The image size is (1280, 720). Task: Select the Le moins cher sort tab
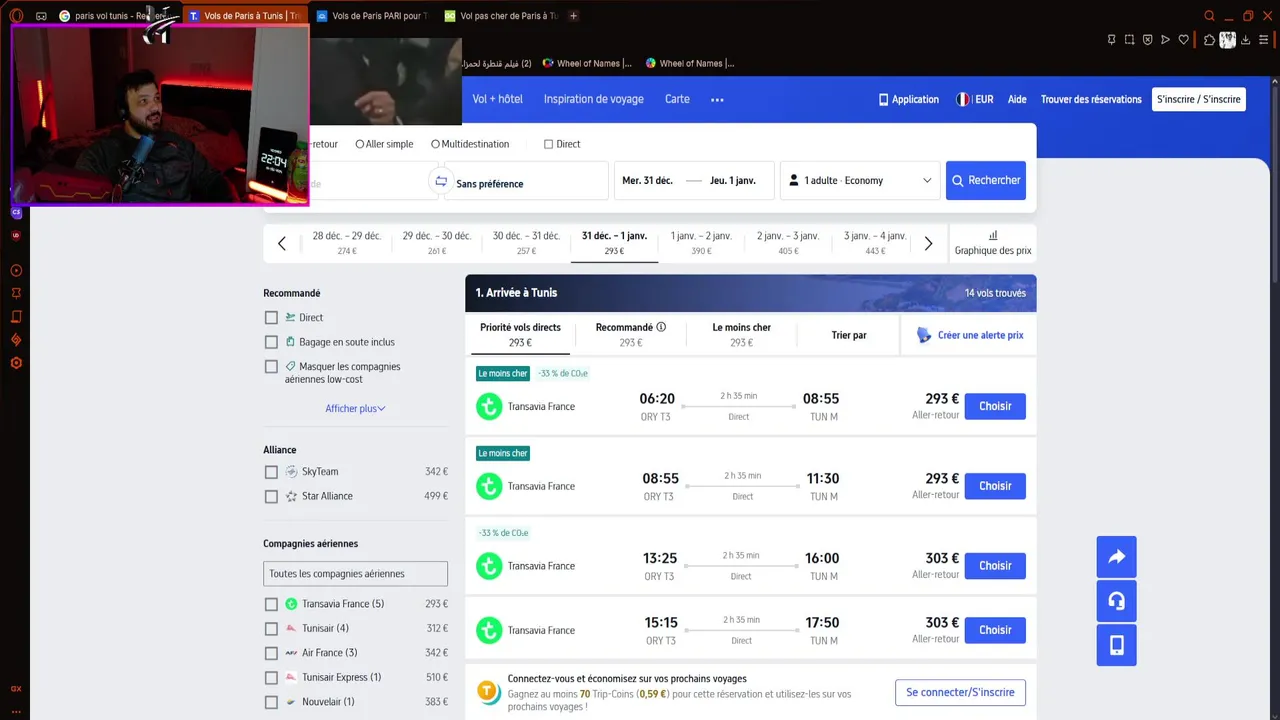pyautogui.click(x=741, y=335)
